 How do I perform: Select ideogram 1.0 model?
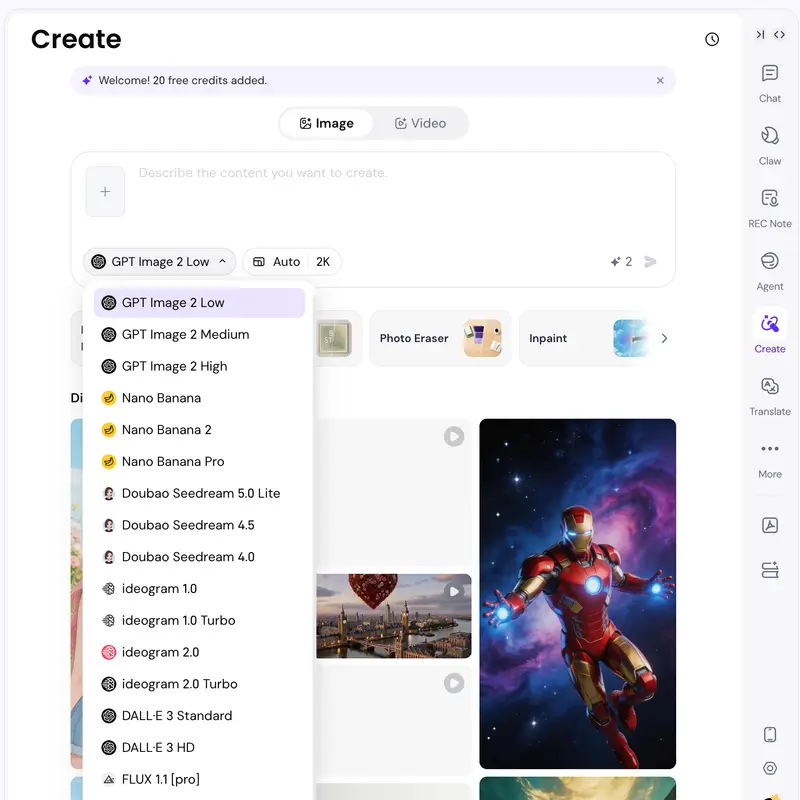tap(199, 589)
